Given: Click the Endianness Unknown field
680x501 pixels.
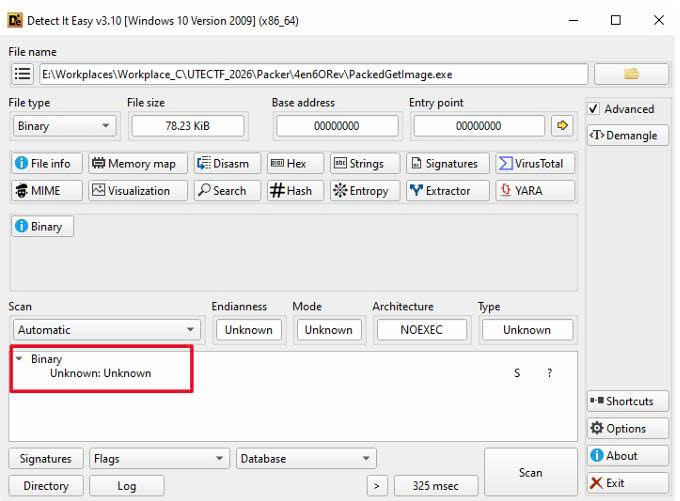Looking at the screenshot, I should click(x=248, y=330).
